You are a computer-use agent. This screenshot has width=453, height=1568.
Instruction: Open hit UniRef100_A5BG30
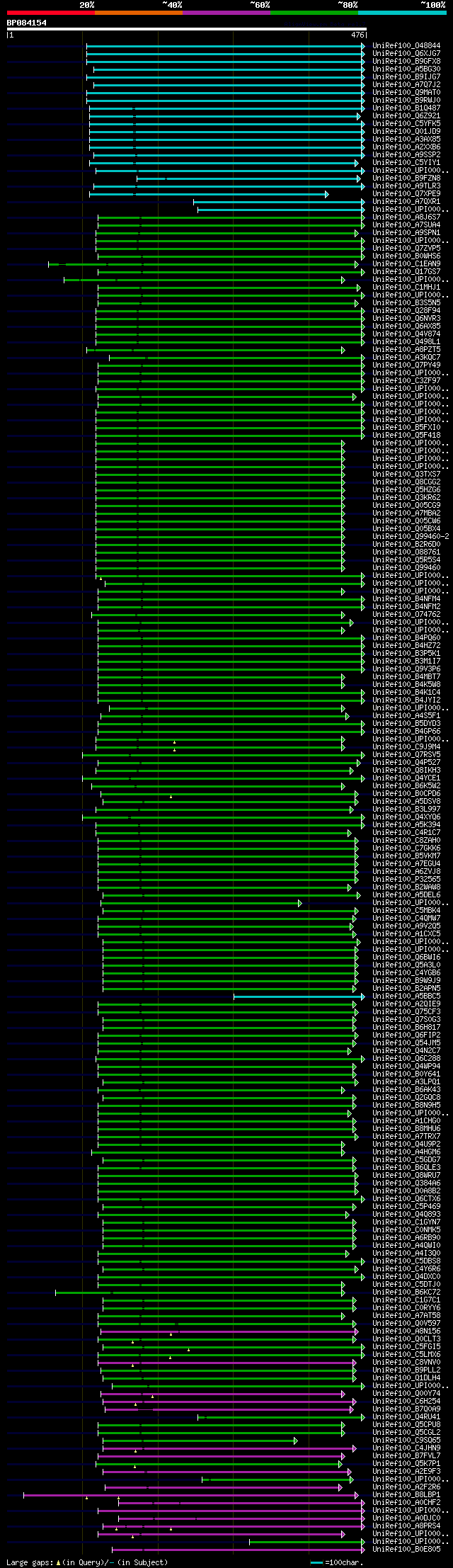[406, 69]
